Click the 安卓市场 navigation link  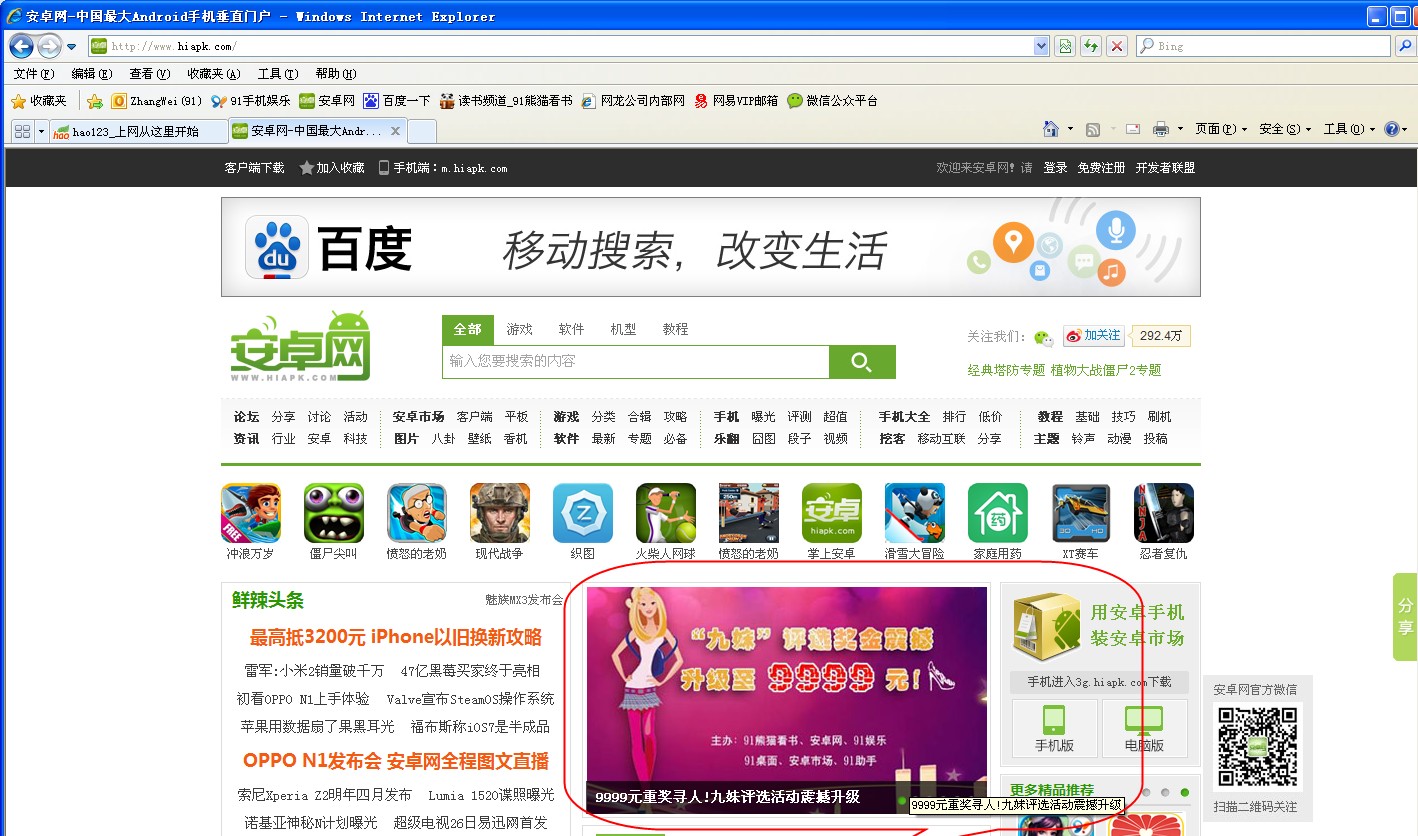tap(418, 417)
